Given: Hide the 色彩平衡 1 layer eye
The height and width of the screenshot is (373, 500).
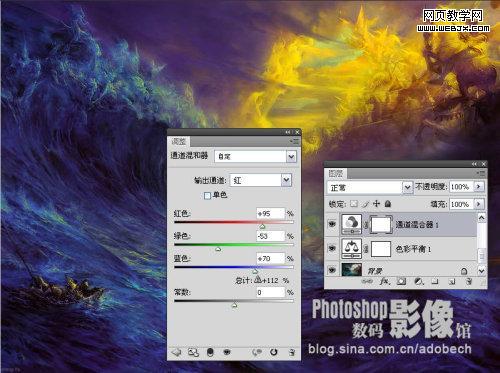Looking at the screenshot, I should point(332,249).
